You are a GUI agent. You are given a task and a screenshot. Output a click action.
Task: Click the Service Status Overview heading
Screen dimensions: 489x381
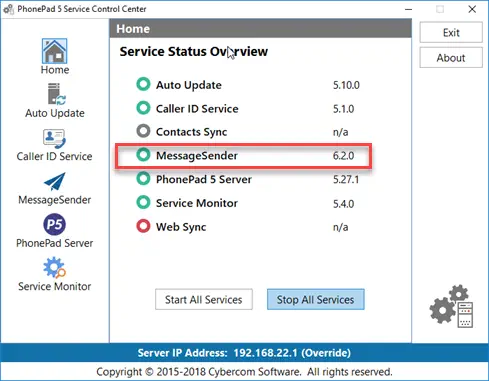click(x=194, y=51)
